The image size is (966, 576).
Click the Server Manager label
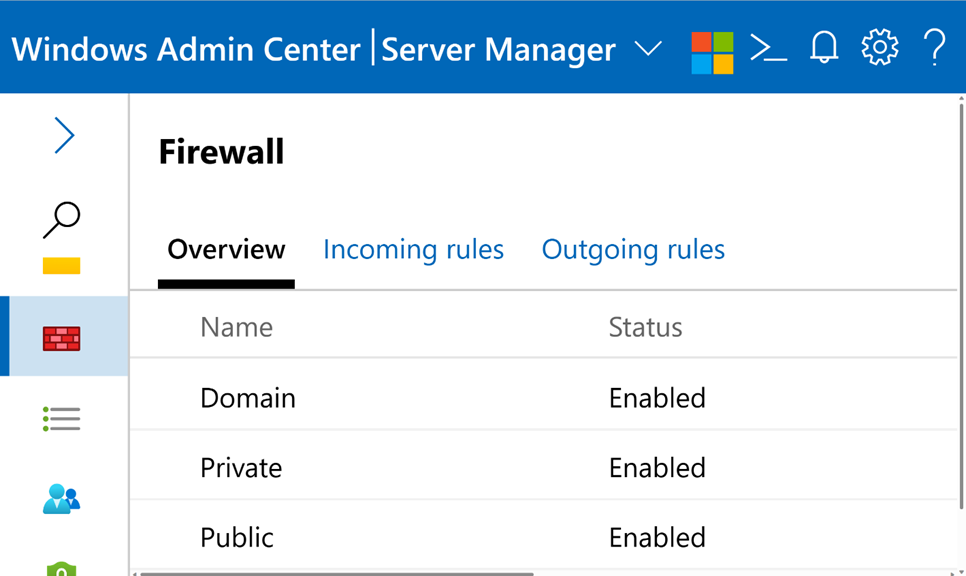coord(498,49)
